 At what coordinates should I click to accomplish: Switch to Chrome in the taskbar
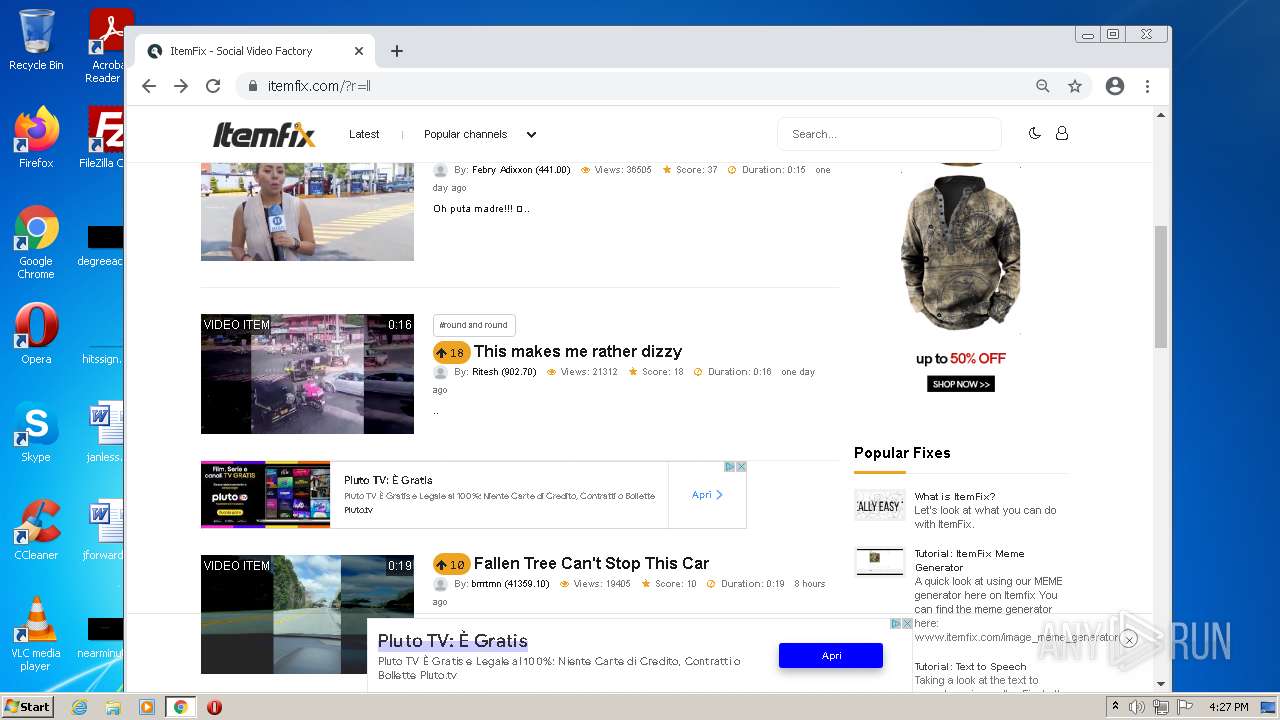point(181,707)
